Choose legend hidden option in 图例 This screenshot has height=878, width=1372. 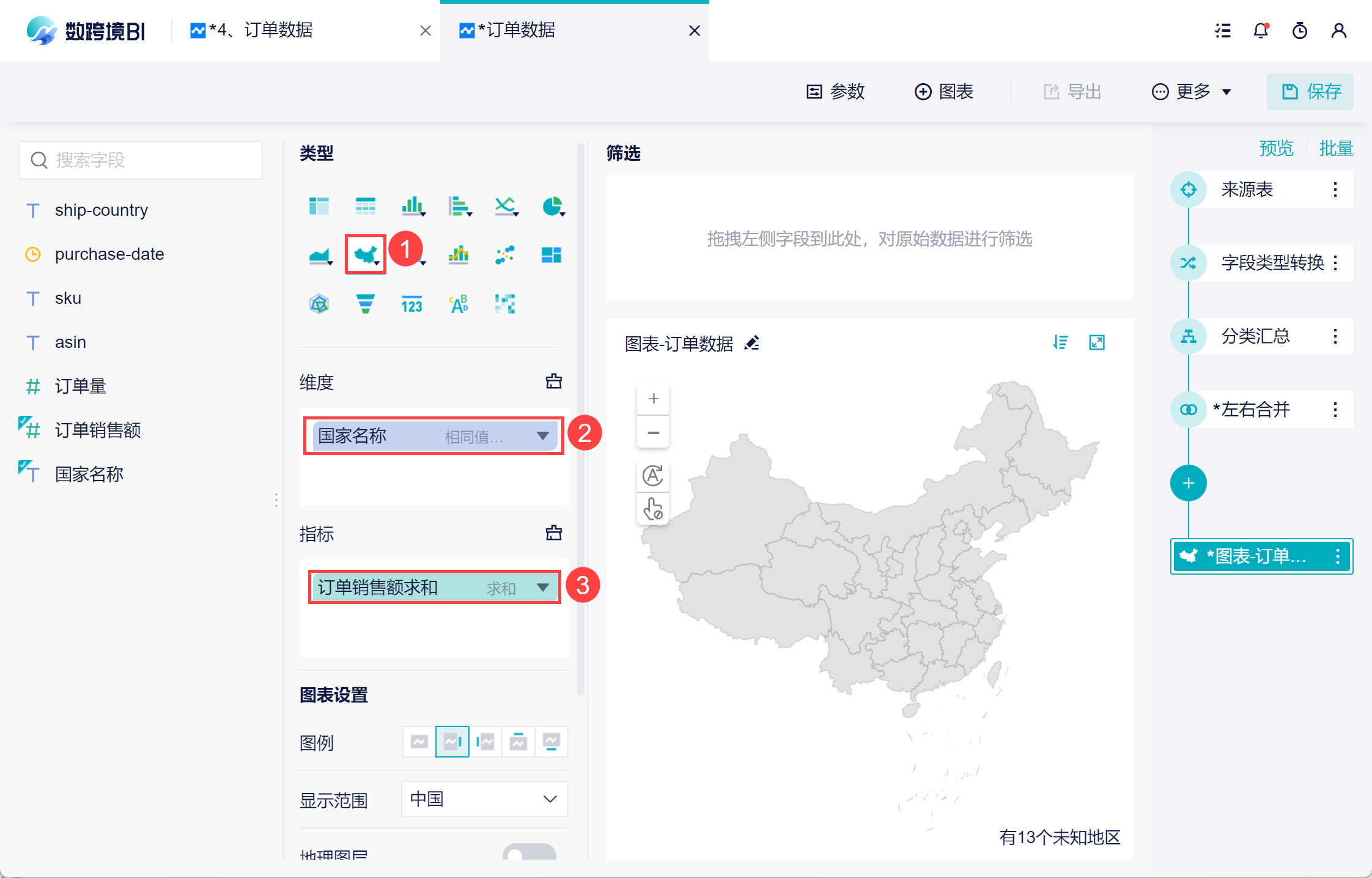click(x=419, y=742)
